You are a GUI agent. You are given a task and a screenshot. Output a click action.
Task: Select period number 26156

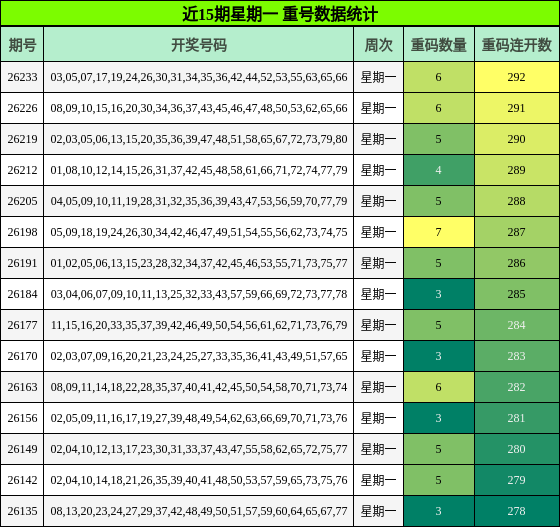point(22,418)
